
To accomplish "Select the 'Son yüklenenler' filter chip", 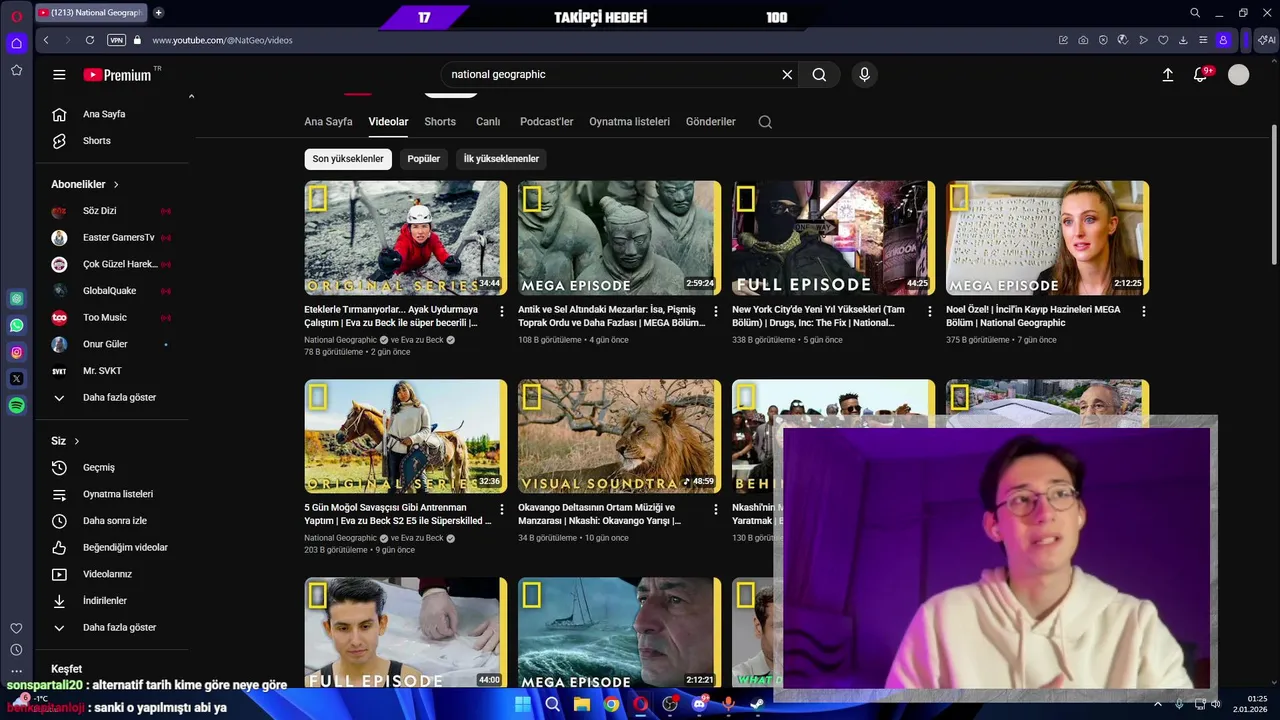I will [x=348, y=159].
